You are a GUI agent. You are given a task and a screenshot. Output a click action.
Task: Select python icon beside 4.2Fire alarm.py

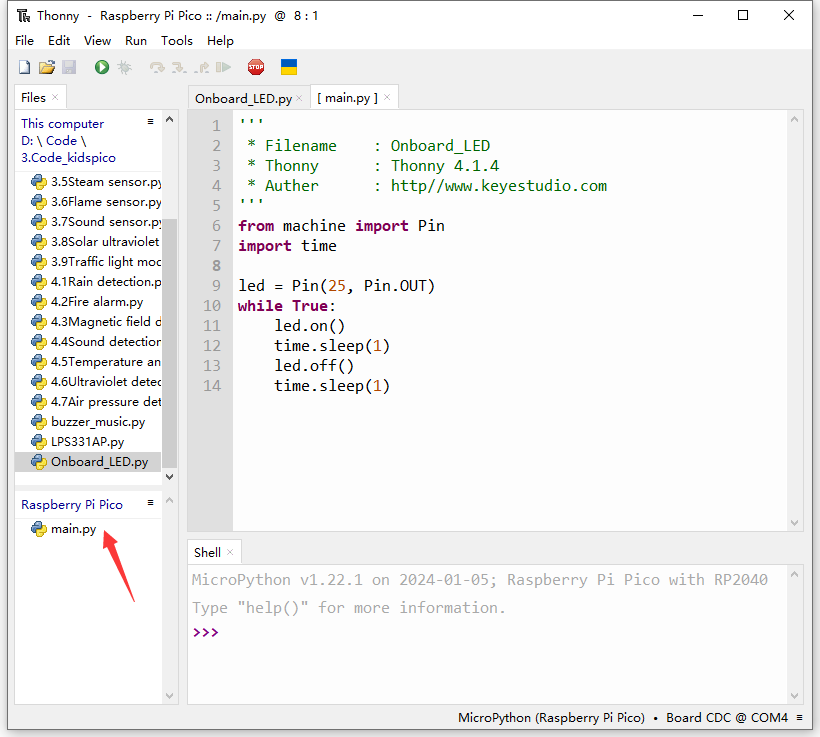click(39, 302)
